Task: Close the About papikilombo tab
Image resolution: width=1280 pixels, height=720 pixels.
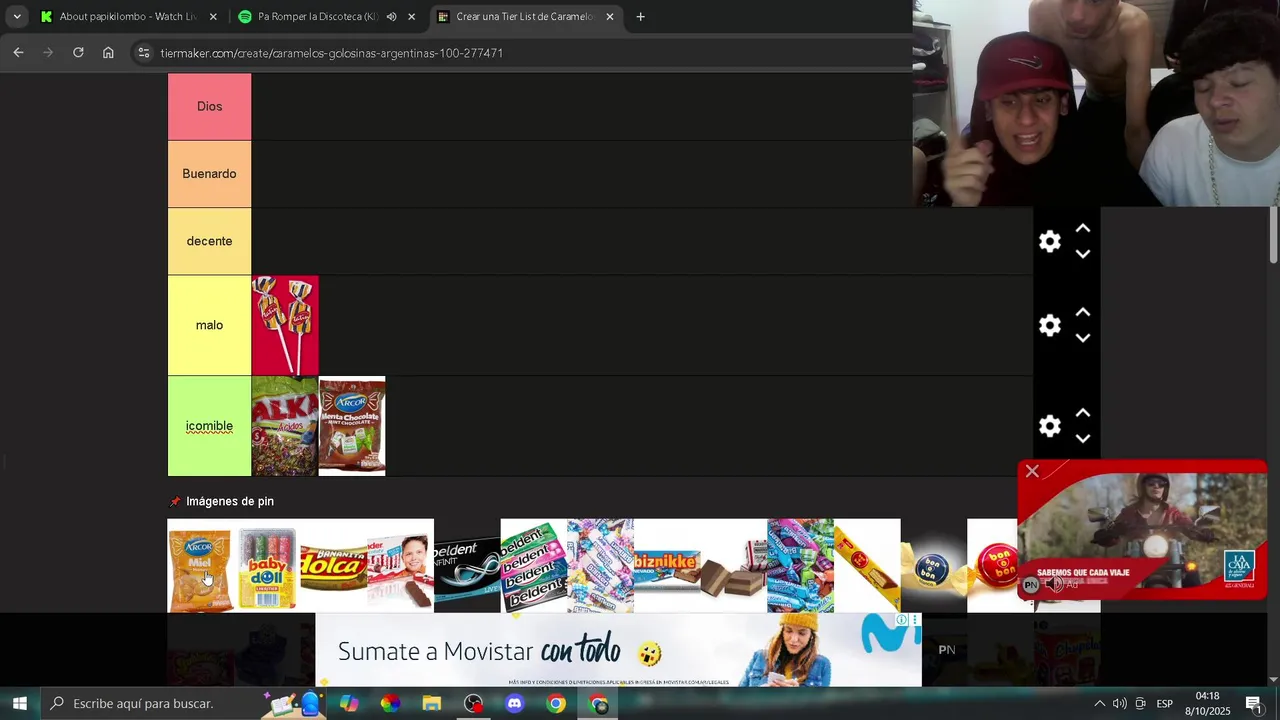Action: point(213,17)
